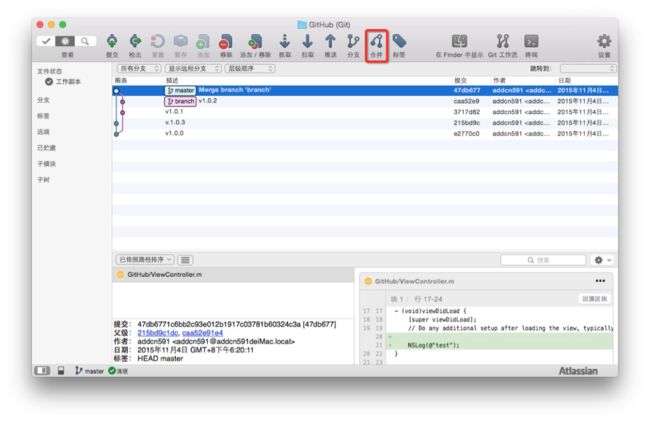This screenshot has height=423, width=650.
Task: Click commit hash caa52e9 in the commit column
Action: (x=466, y=101)
